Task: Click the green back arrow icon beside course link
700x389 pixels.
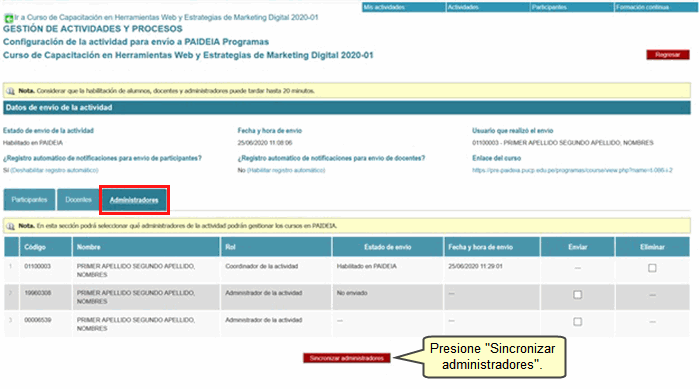Action: [x=8, y=18]
